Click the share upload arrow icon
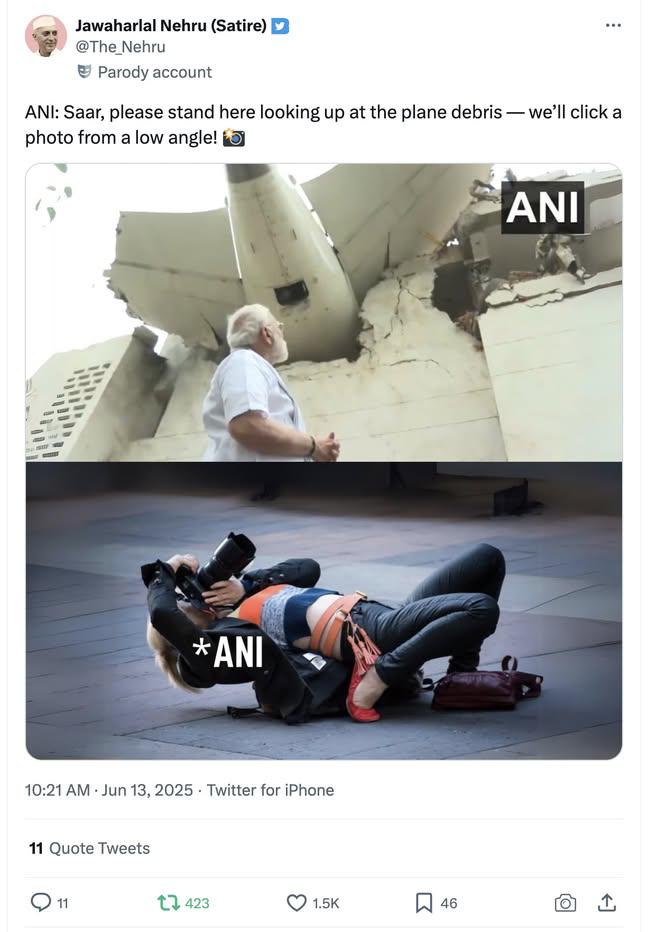Image resolution: width=648 pixels, height=932 pixels. [606, 902]
